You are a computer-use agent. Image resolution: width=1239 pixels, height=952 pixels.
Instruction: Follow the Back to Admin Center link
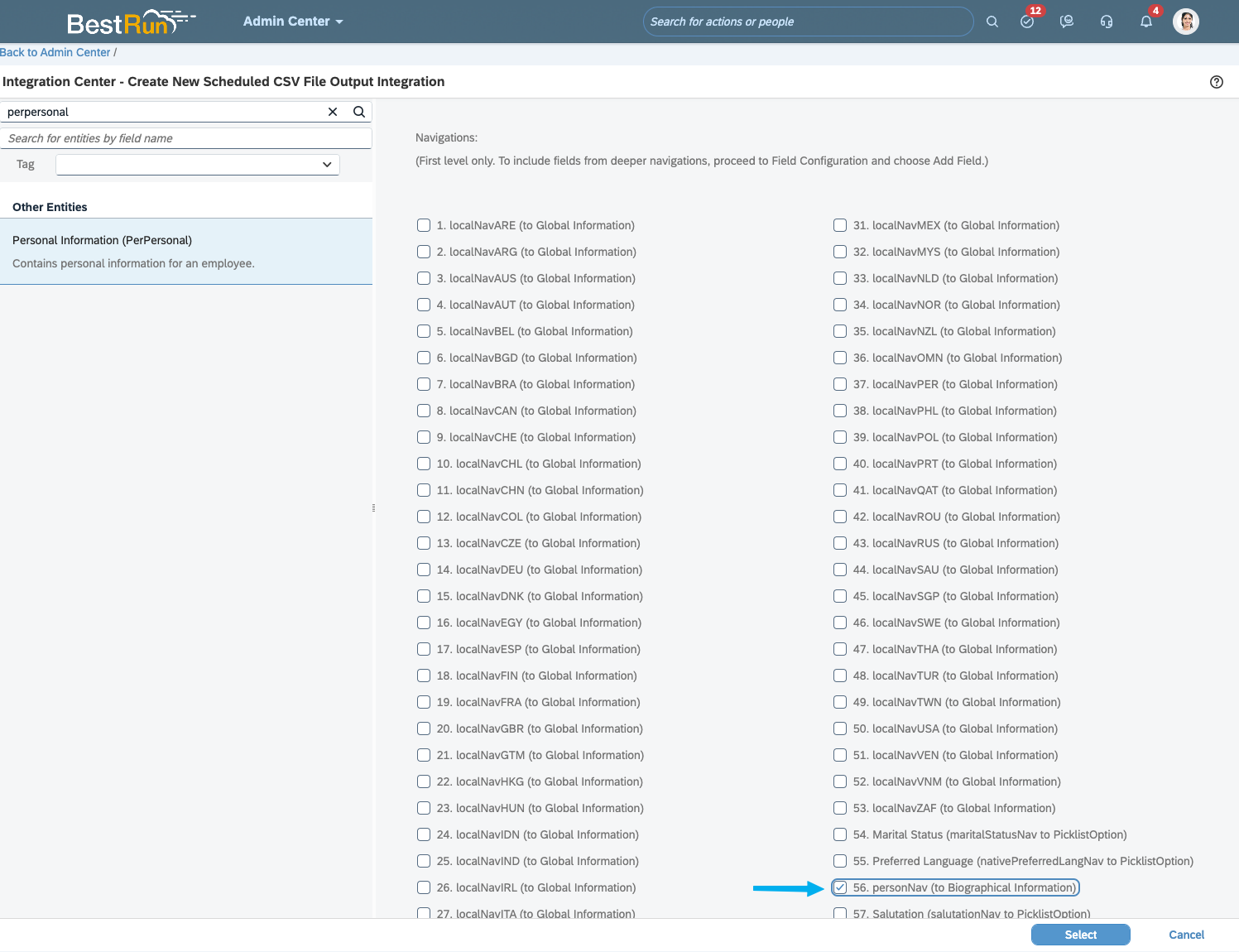[x=55, y=52]
